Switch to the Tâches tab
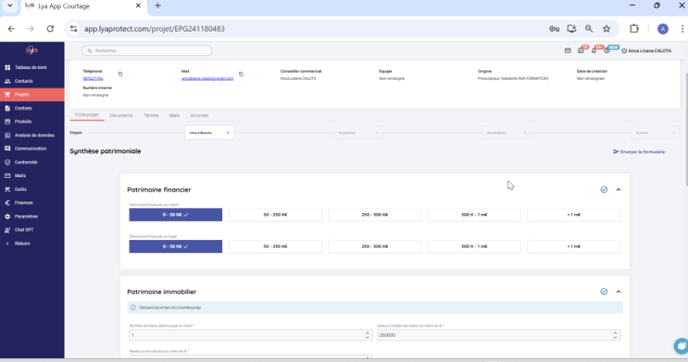 151,115
